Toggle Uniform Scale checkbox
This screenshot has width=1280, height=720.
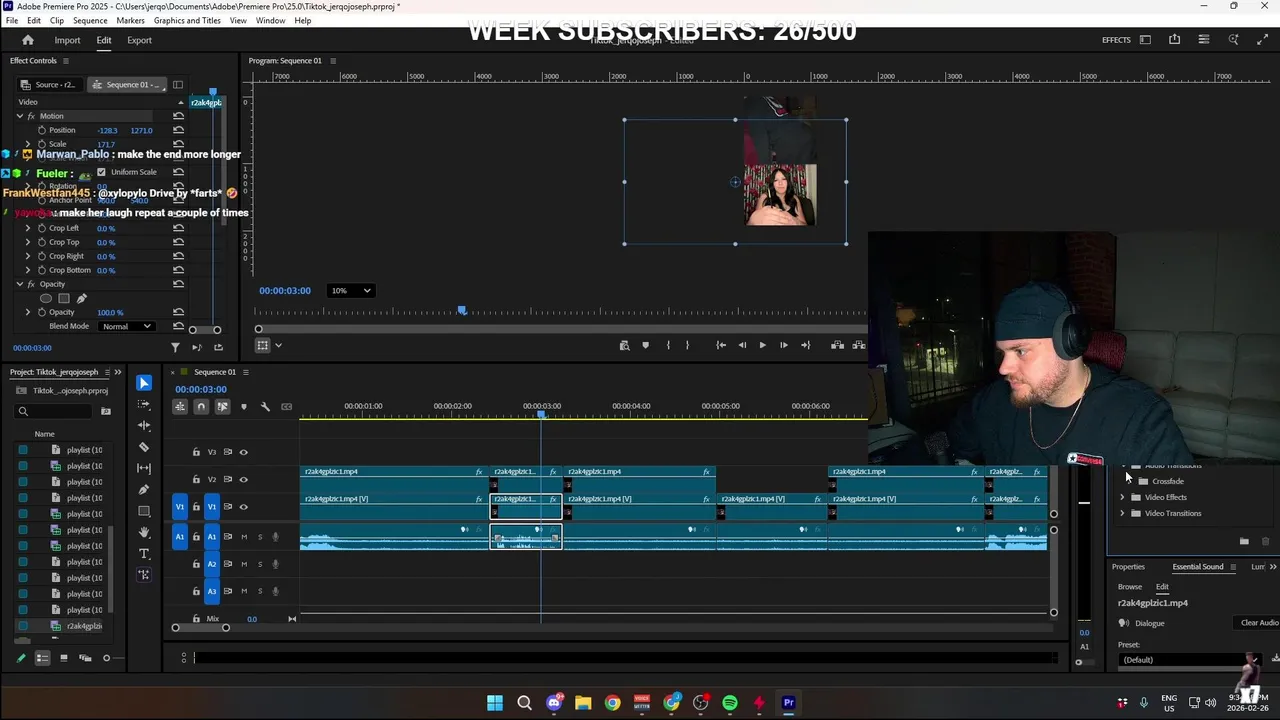(x=101, y=172)
